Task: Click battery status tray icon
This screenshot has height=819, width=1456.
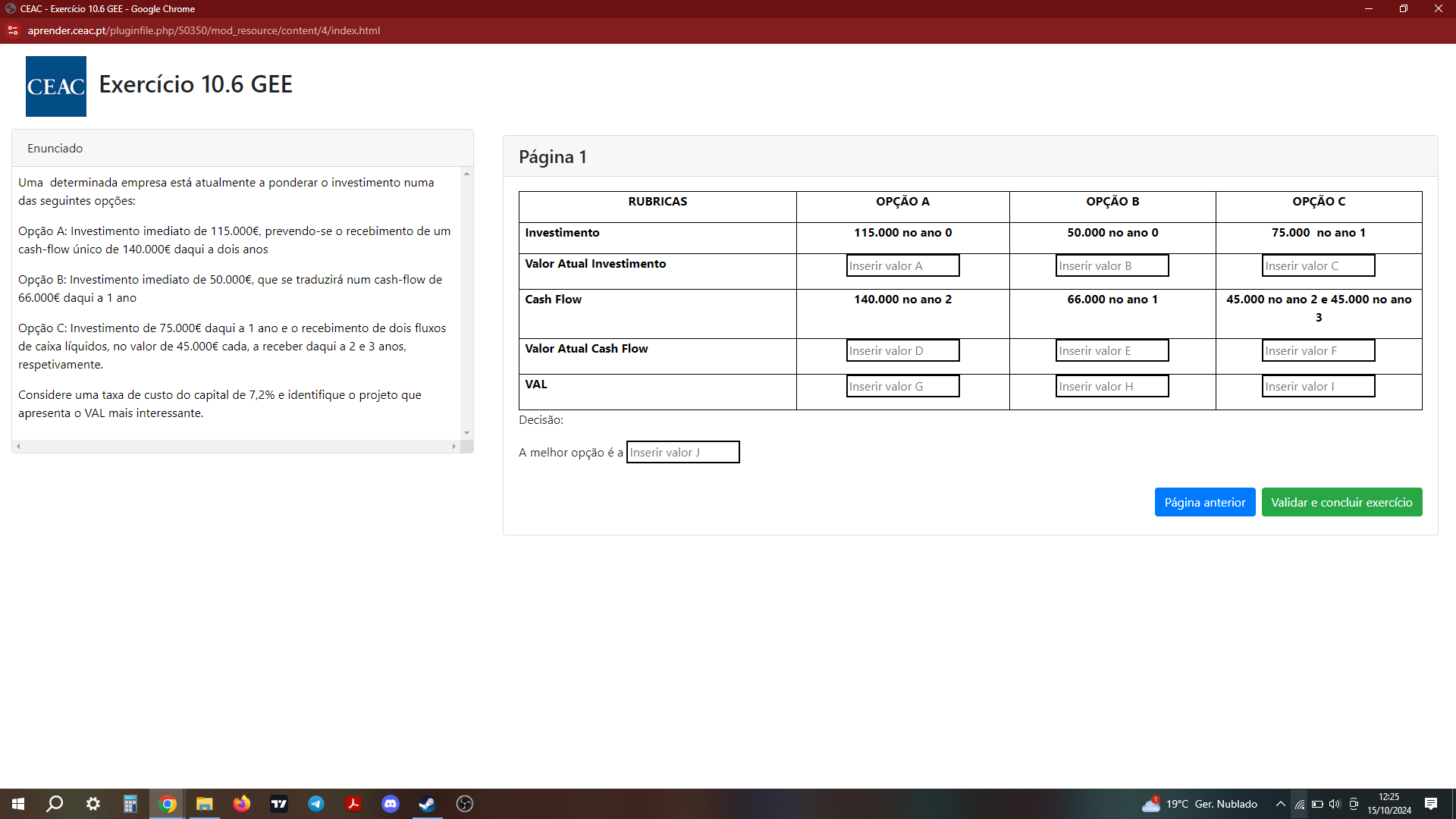Action: [1317, 804]
